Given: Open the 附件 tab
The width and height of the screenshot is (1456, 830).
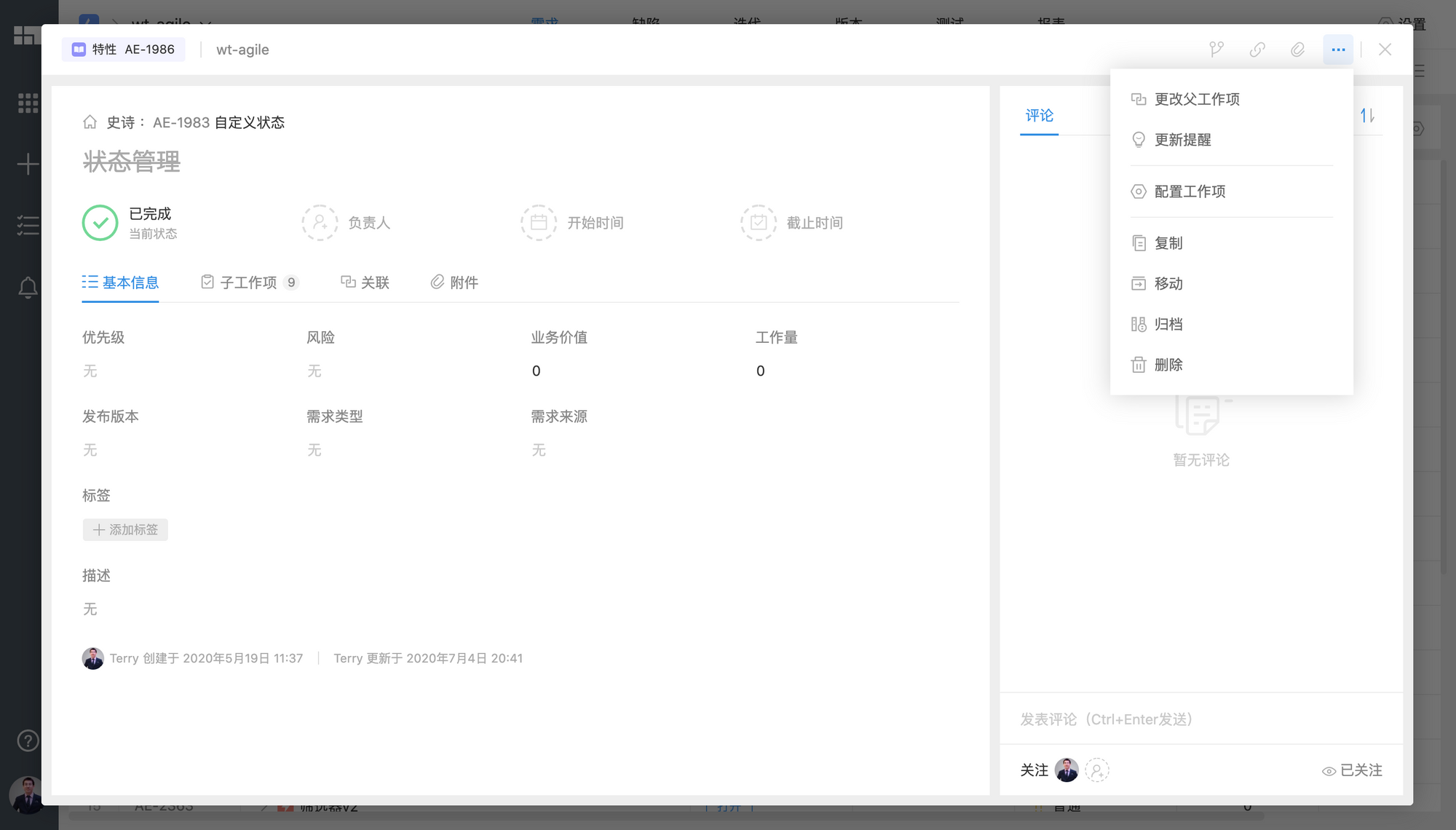Looking at the screenshot, I should 454,282.
